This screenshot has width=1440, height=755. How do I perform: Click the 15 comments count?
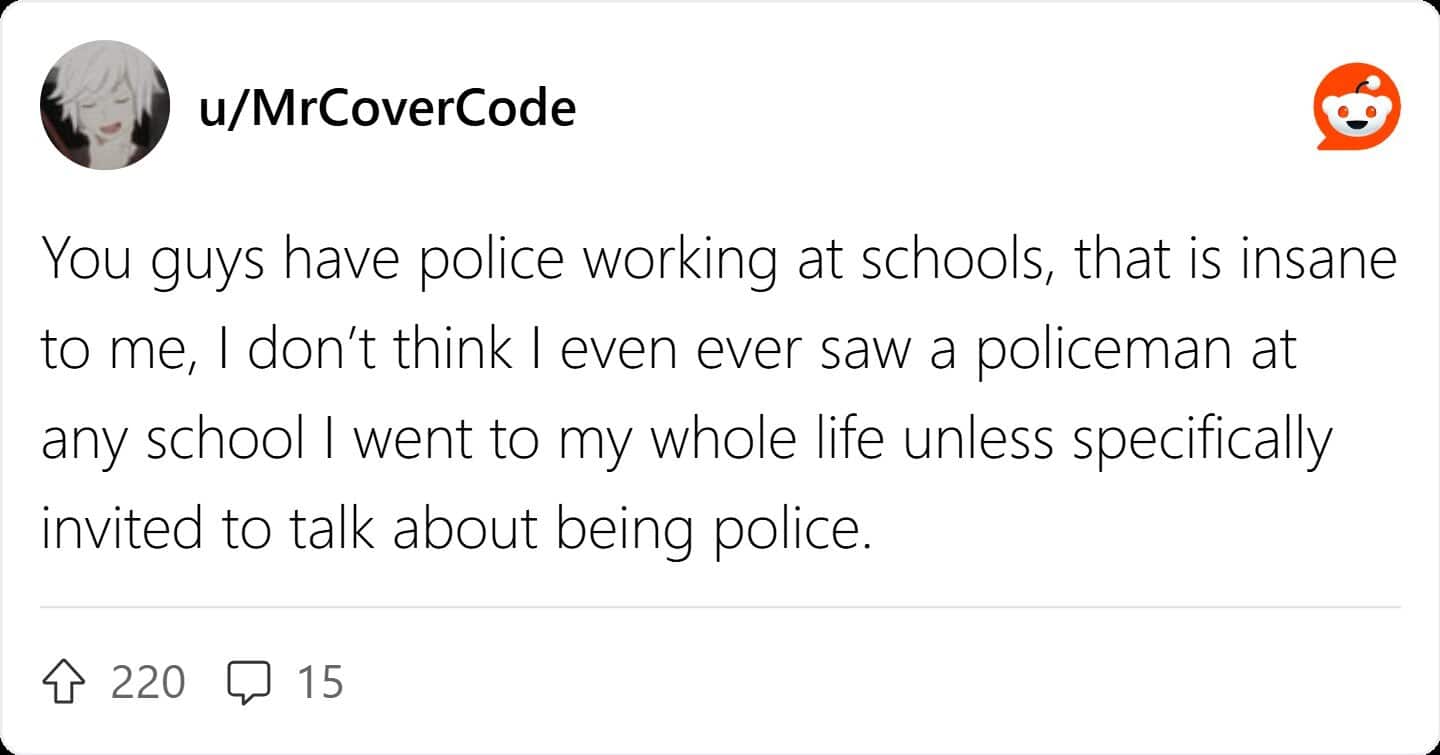tap(320, 682)
